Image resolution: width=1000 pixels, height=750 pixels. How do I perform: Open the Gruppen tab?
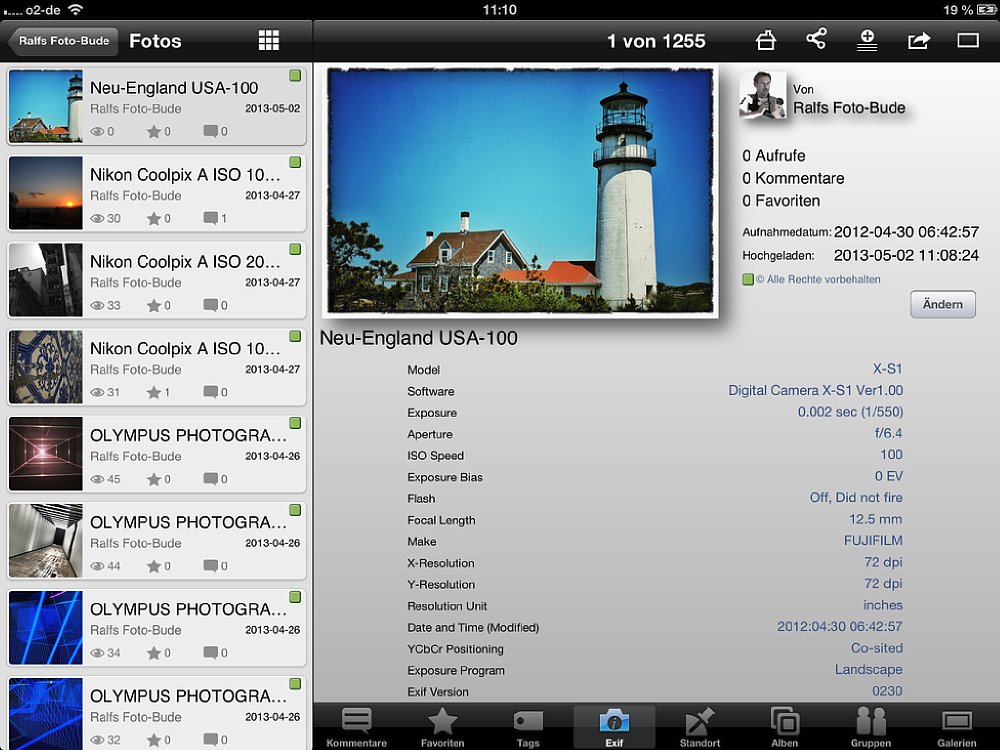(871, 727)
